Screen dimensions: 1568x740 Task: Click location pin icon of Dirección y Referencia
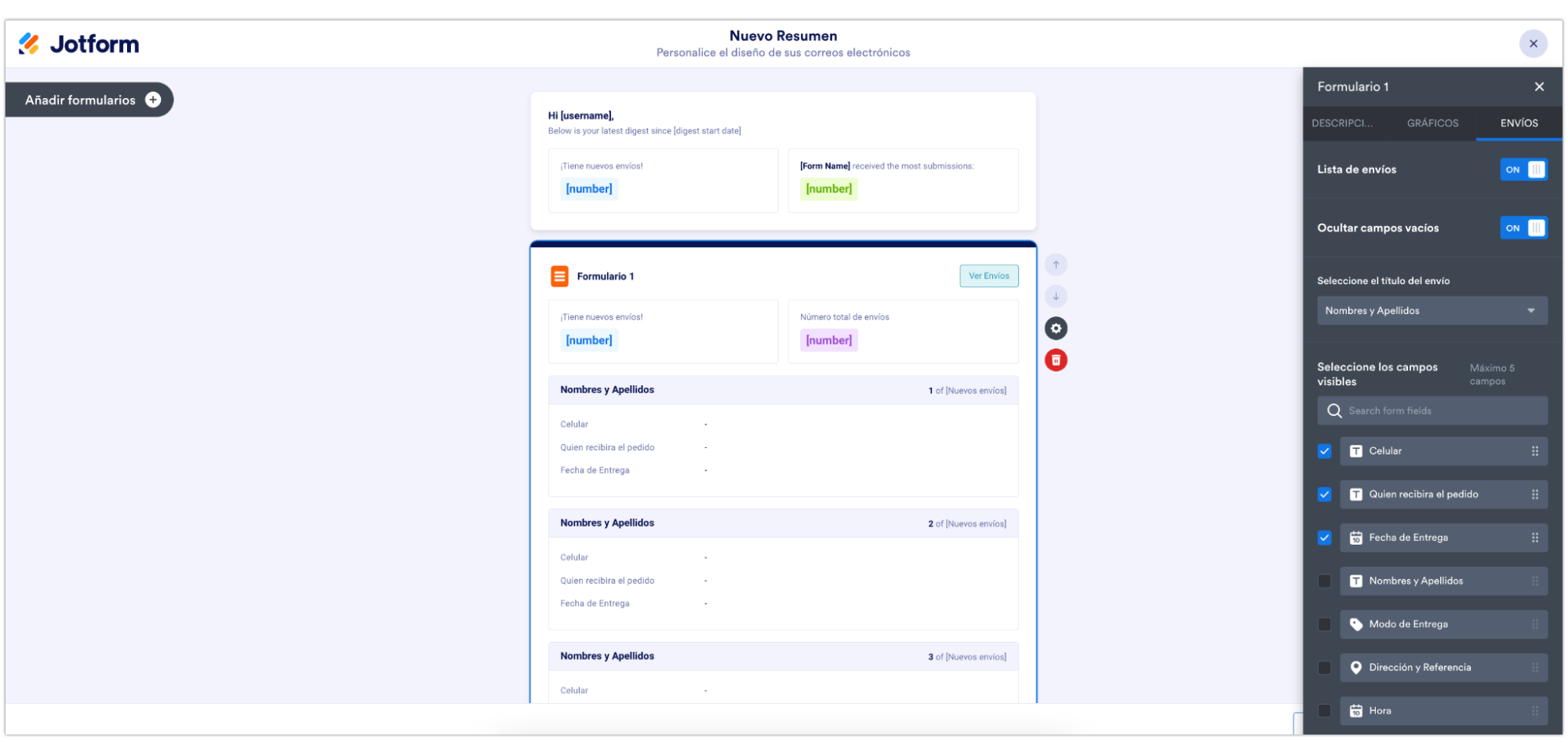(1355, 668)
